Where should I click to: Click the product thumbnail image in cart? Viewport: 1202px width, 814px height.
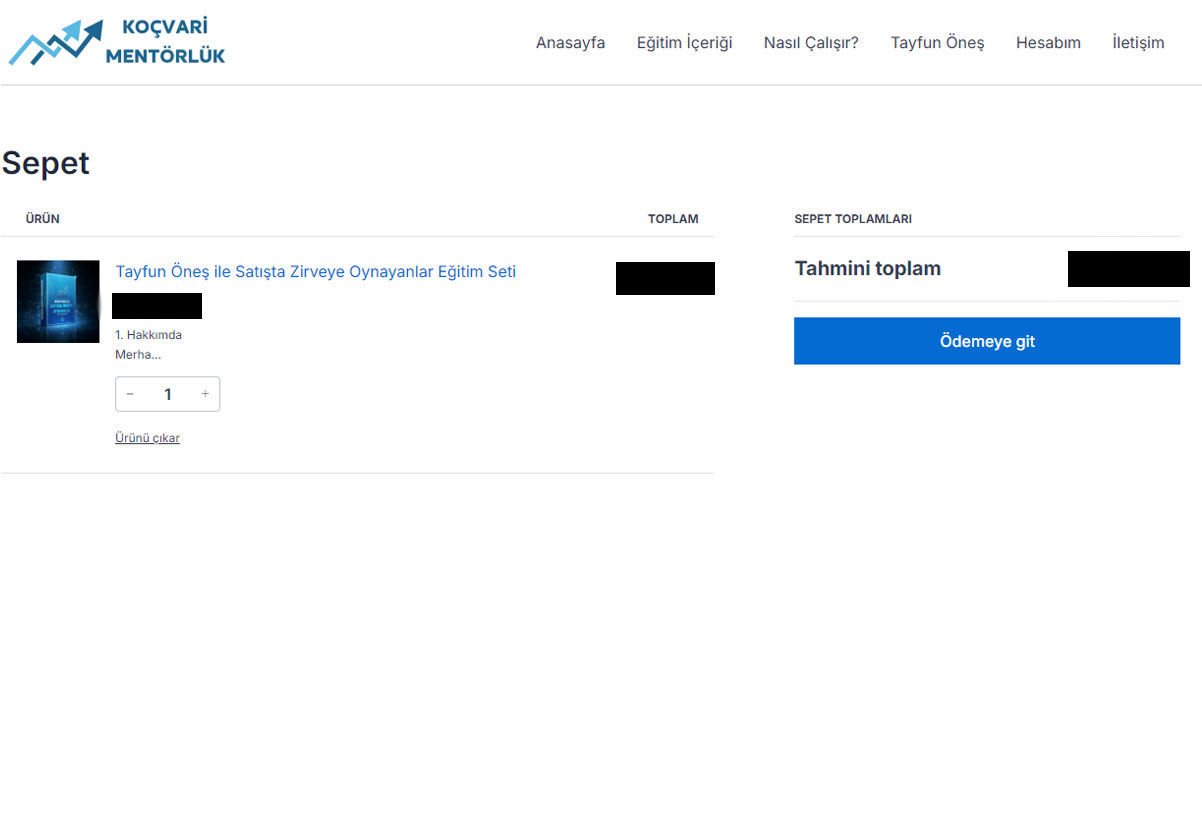click(58, 301)
